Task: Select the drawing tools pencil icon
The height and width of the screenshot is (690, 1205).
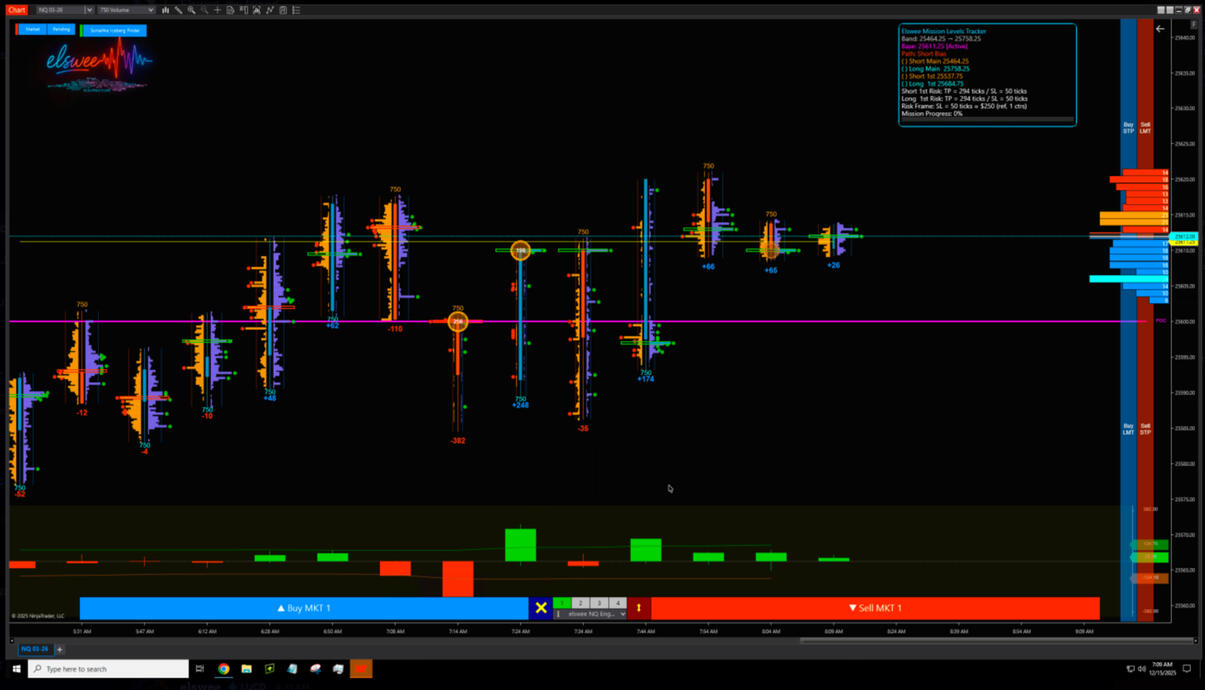Action: pos(179,10)
